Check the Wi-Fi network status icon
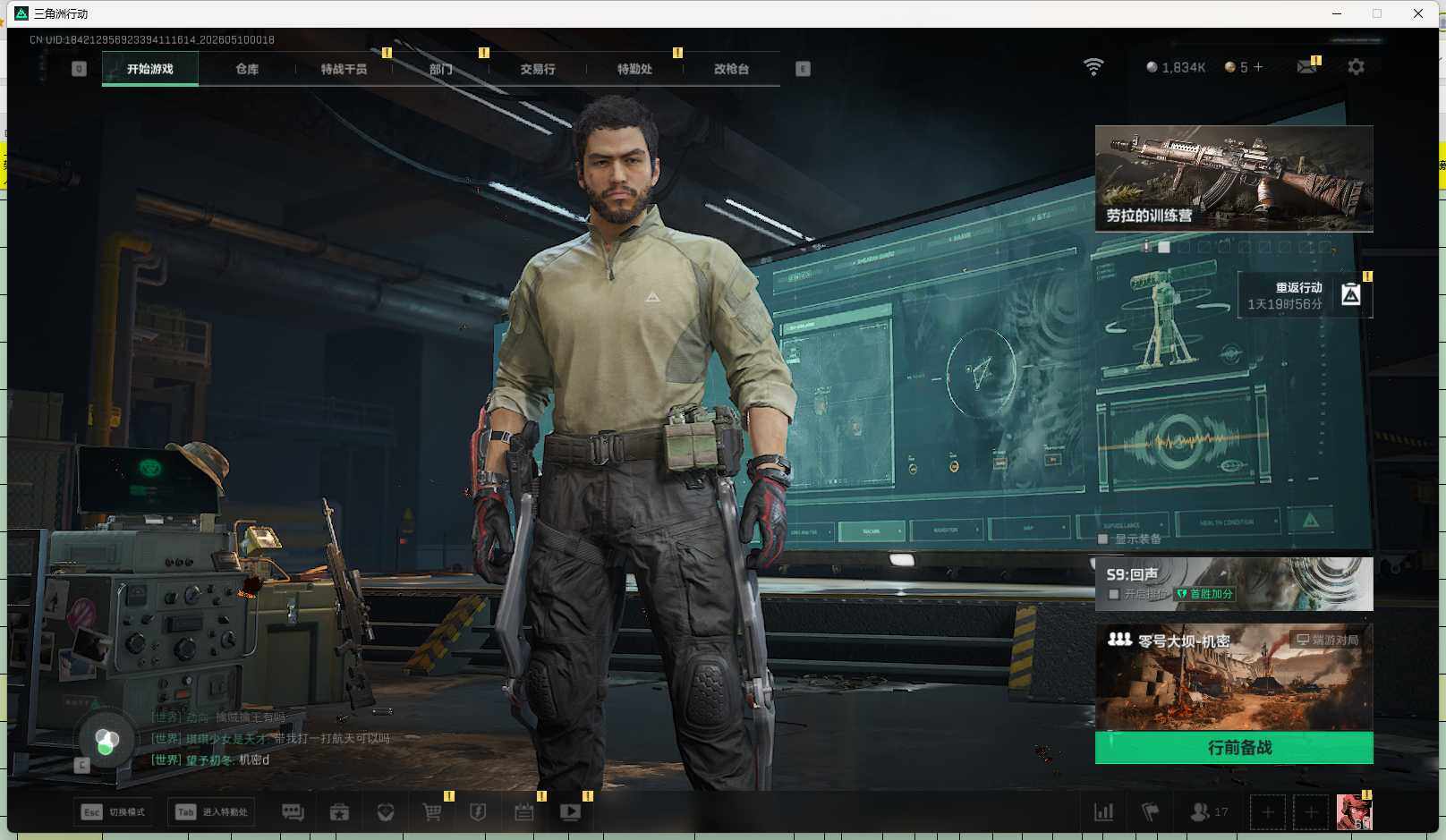The width and height of the screenshot is (1446, 840). [x=1093, y=67]
